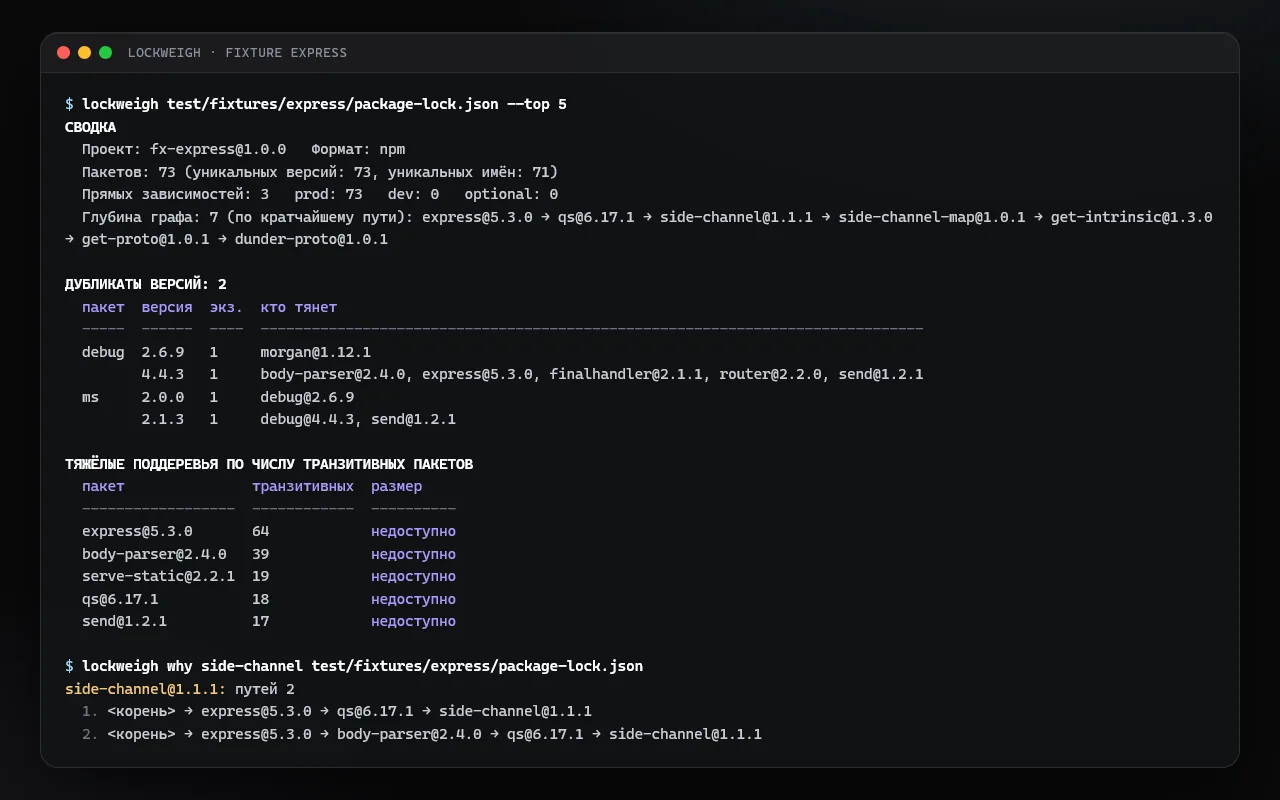Click the 4.4.3 version cell
This screenshot has width=1280, height=800.
(163, 374)
